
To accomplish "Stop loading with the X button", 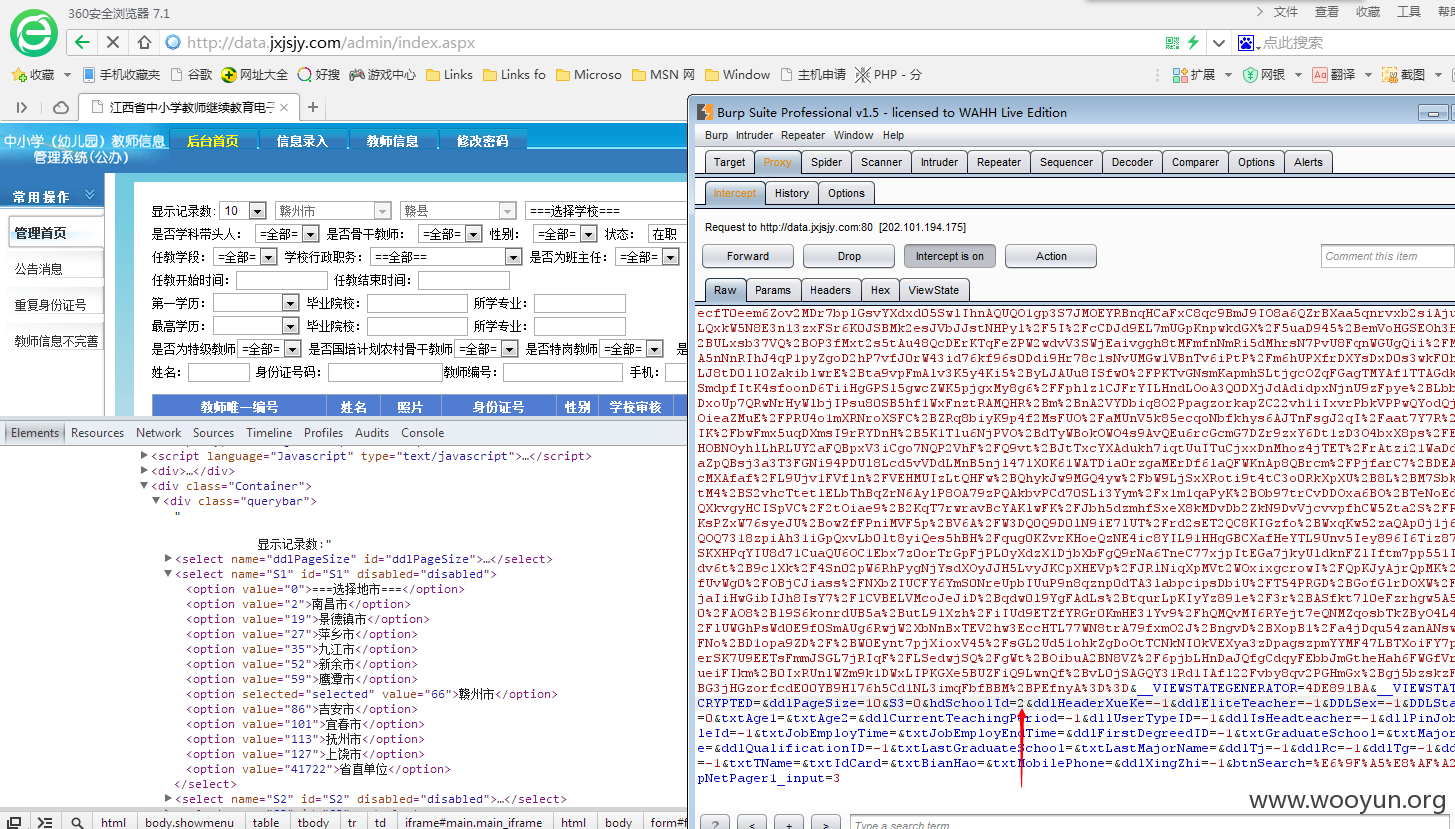I will (x=112, y=42).
